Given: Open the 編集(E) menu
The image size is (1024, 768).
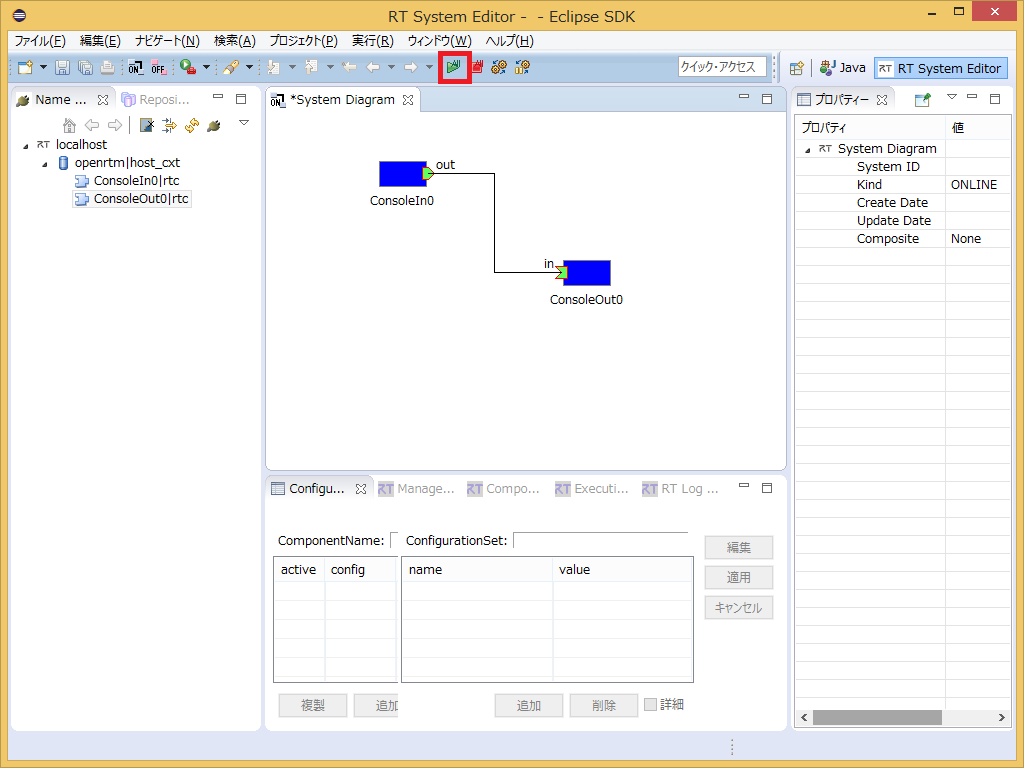Looking at the screenshot, I should pyautogui.click(x=101, y=40).
